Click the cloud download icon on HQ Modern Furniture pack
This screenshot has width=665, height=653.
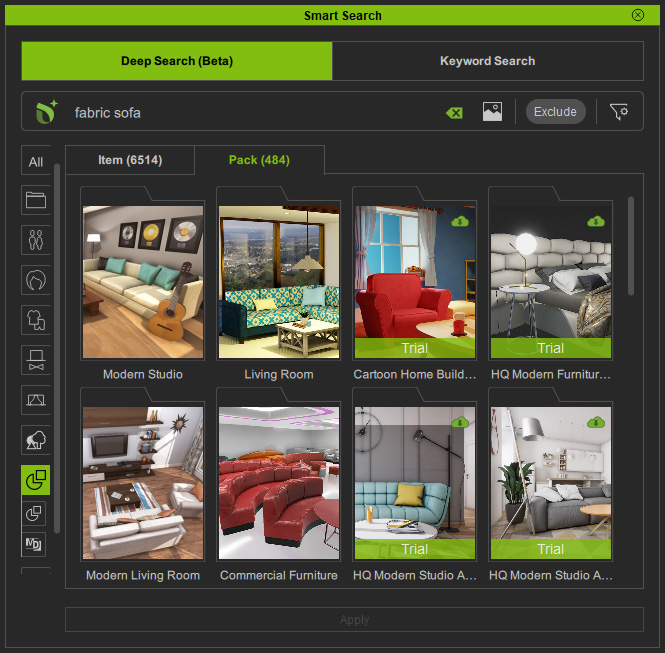pyautogui.click(x=596, y=221)
